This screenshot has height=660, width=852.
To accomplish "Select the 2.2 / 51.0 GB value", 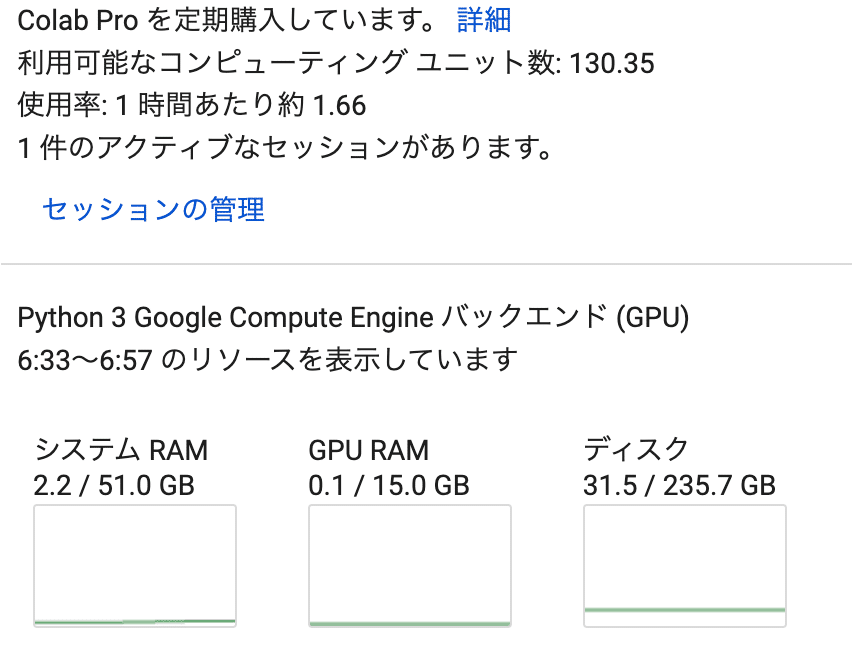I will click(114, 485).
